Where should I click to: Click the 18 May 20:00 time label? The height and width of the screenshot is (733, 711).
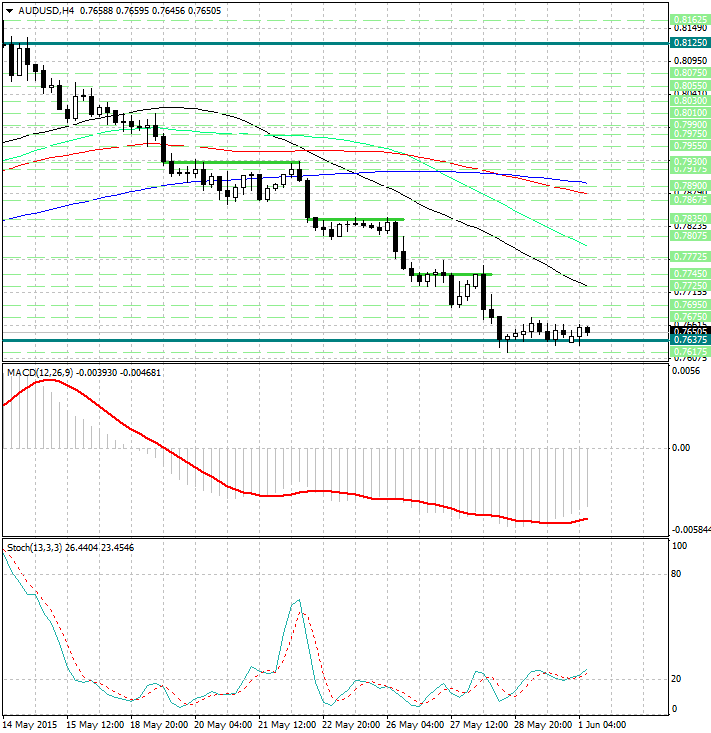coord(159,725)
